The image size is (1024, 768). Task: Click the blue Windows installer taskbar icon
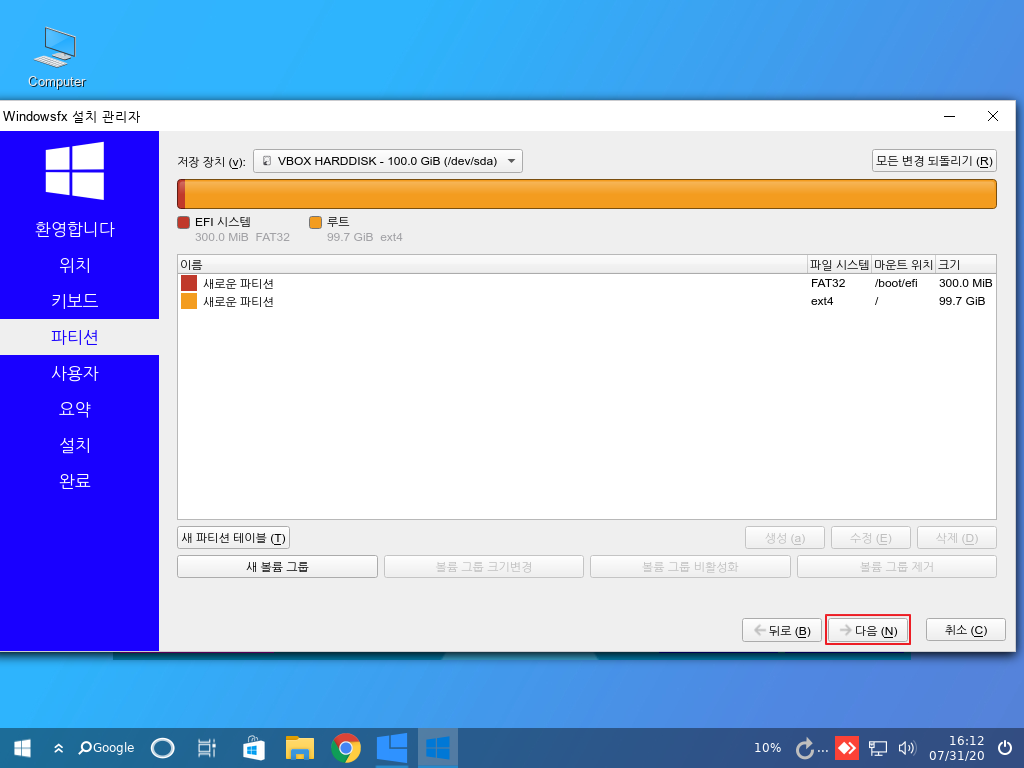392,748
